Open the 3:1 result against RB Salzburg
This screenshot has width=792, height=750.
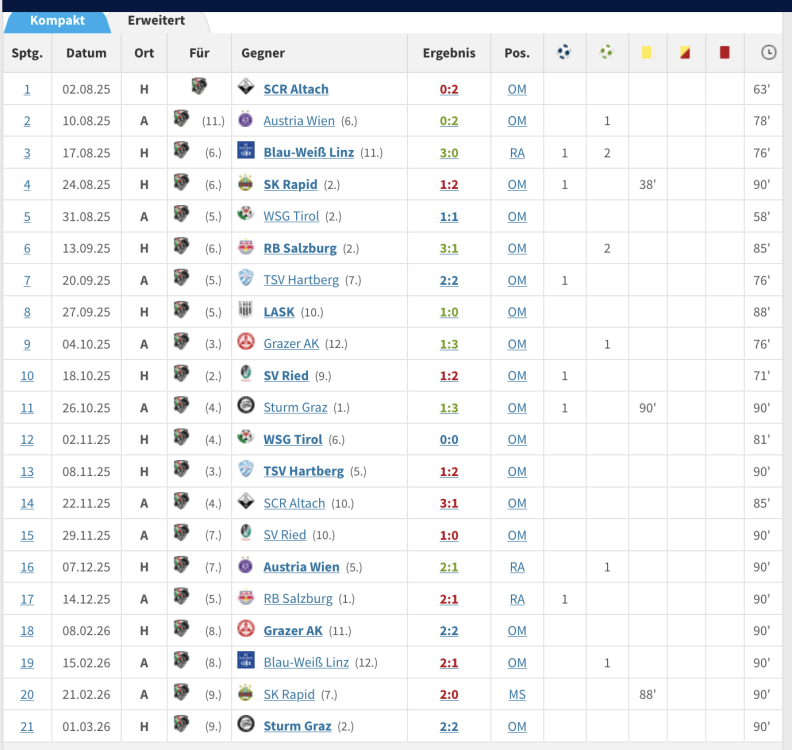[x=449, y=248]
